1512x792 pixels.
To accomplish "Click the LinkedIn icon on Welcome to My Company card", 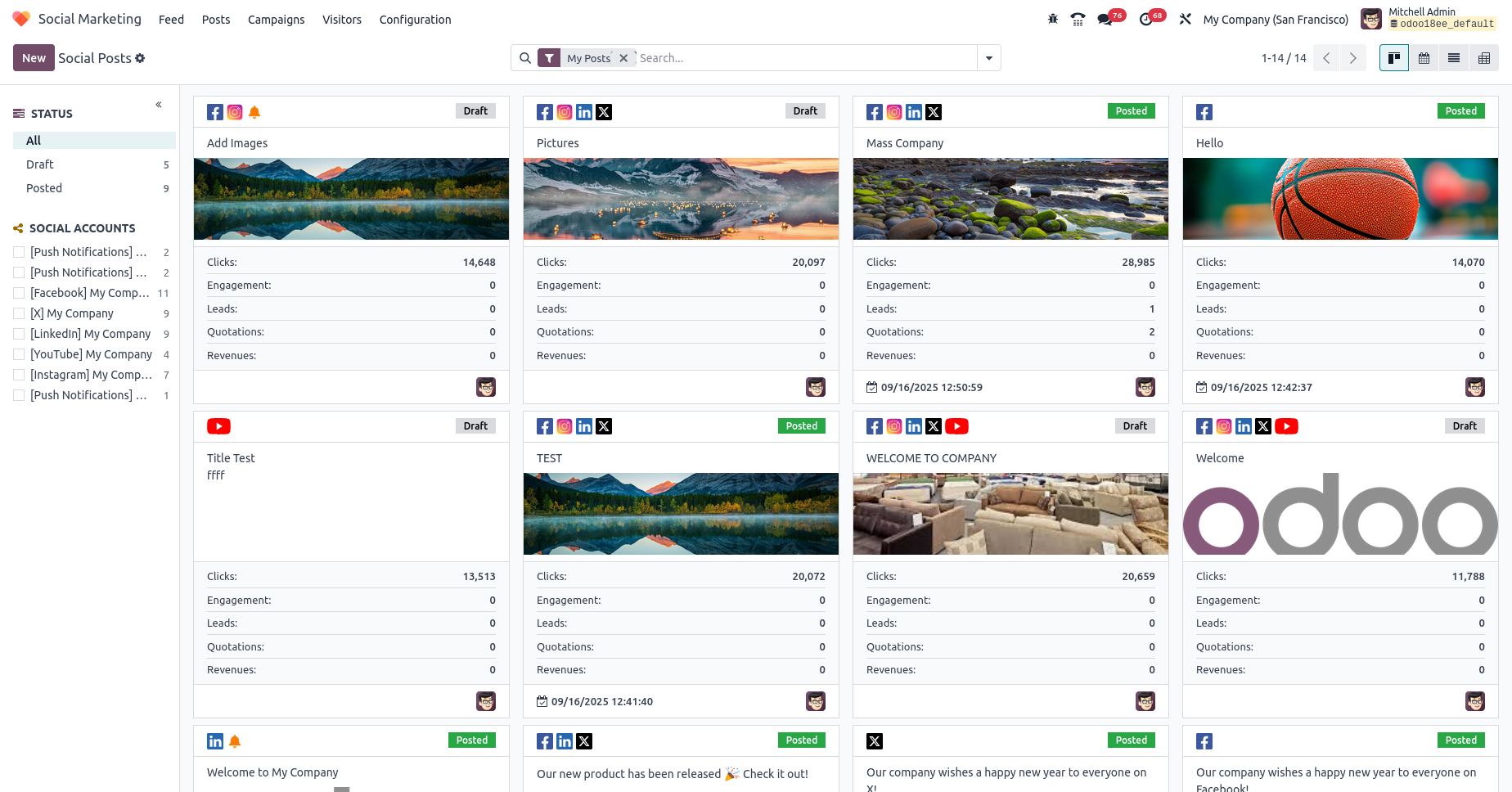I will pos(215,741).
